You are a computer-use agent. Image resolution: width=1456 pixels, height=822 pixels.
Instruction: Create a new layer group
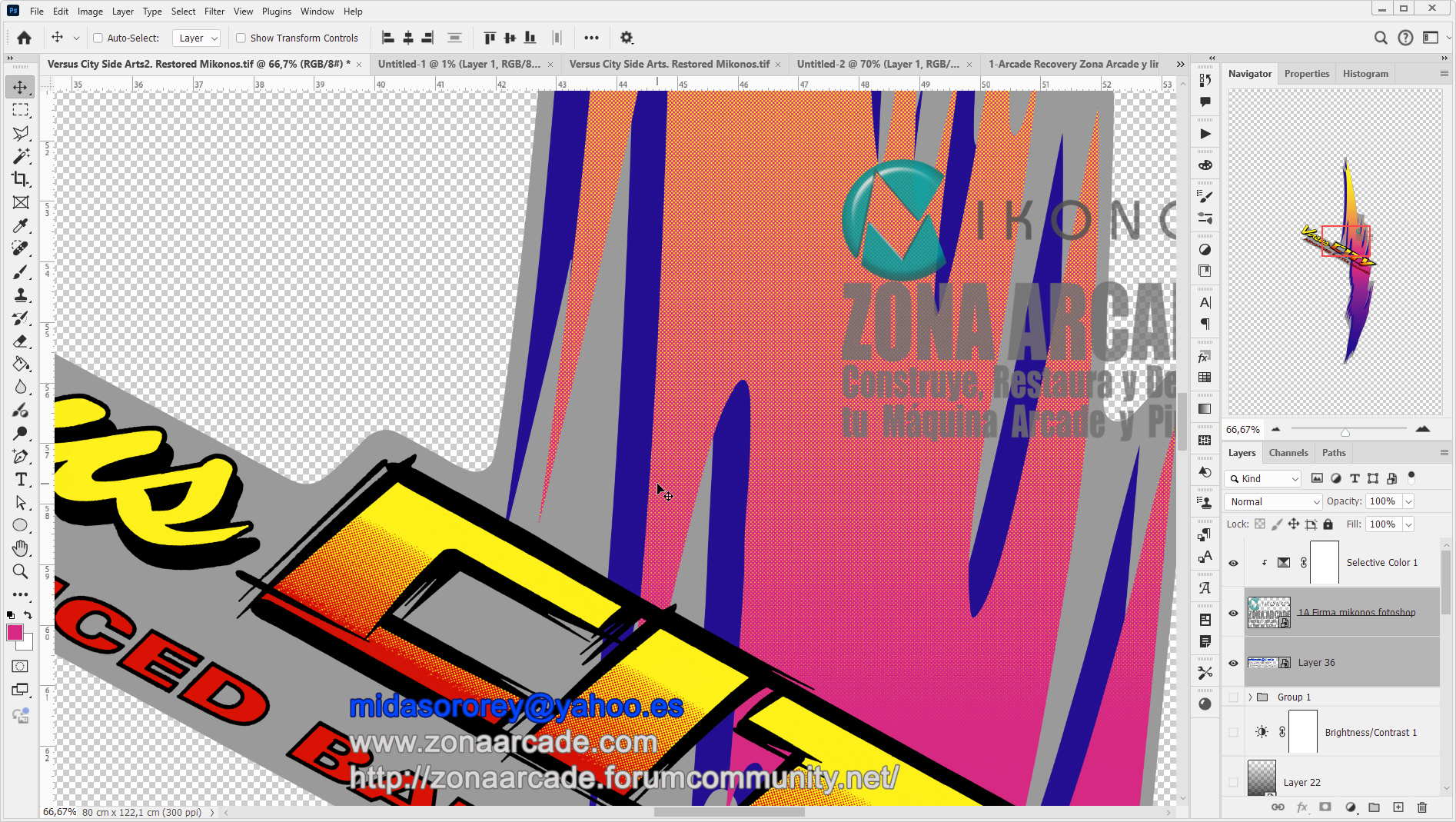click(1374, 807)
